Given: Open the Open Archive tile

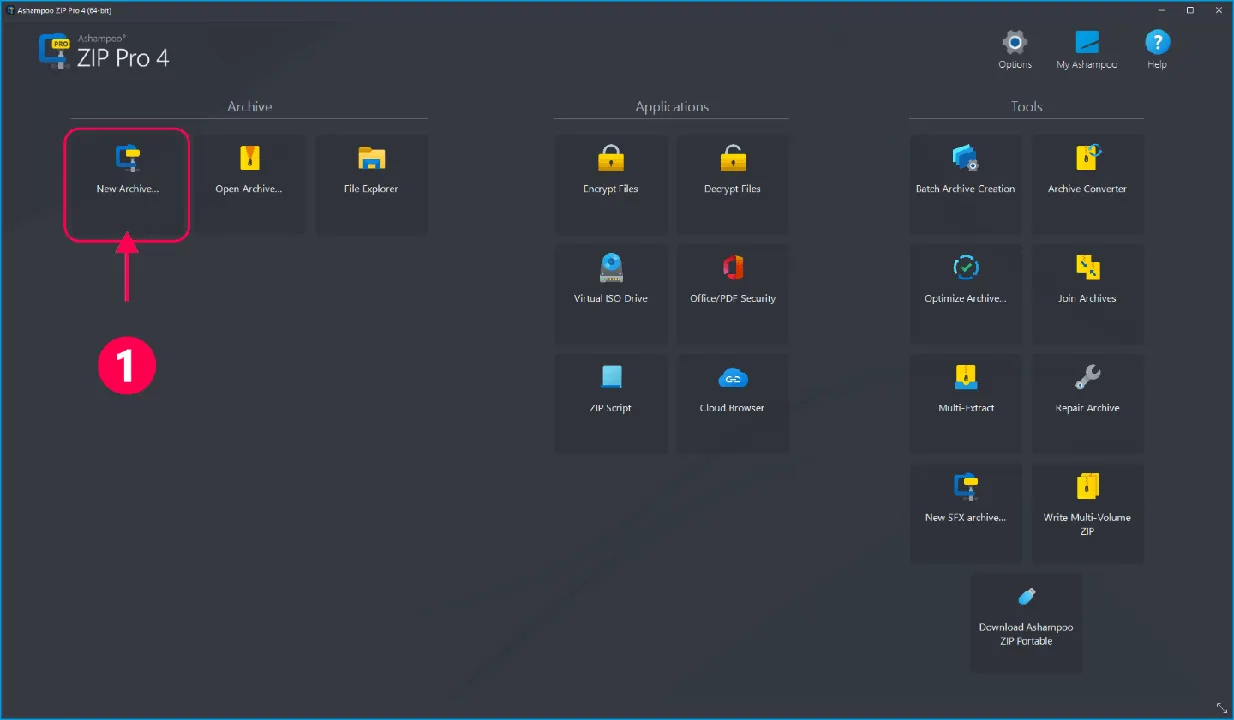Looking at the screenshot, I should (x=249, y=185).
